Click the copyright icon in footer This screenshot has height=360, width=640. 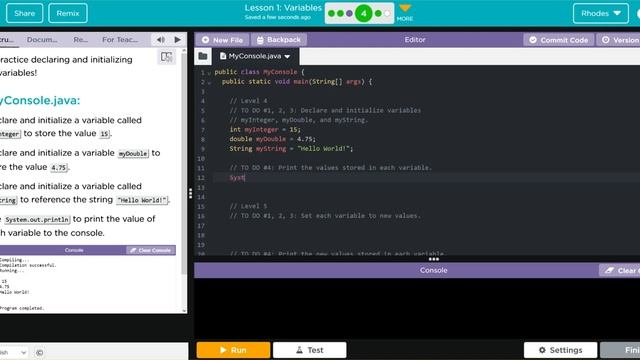tap(40, 352)
